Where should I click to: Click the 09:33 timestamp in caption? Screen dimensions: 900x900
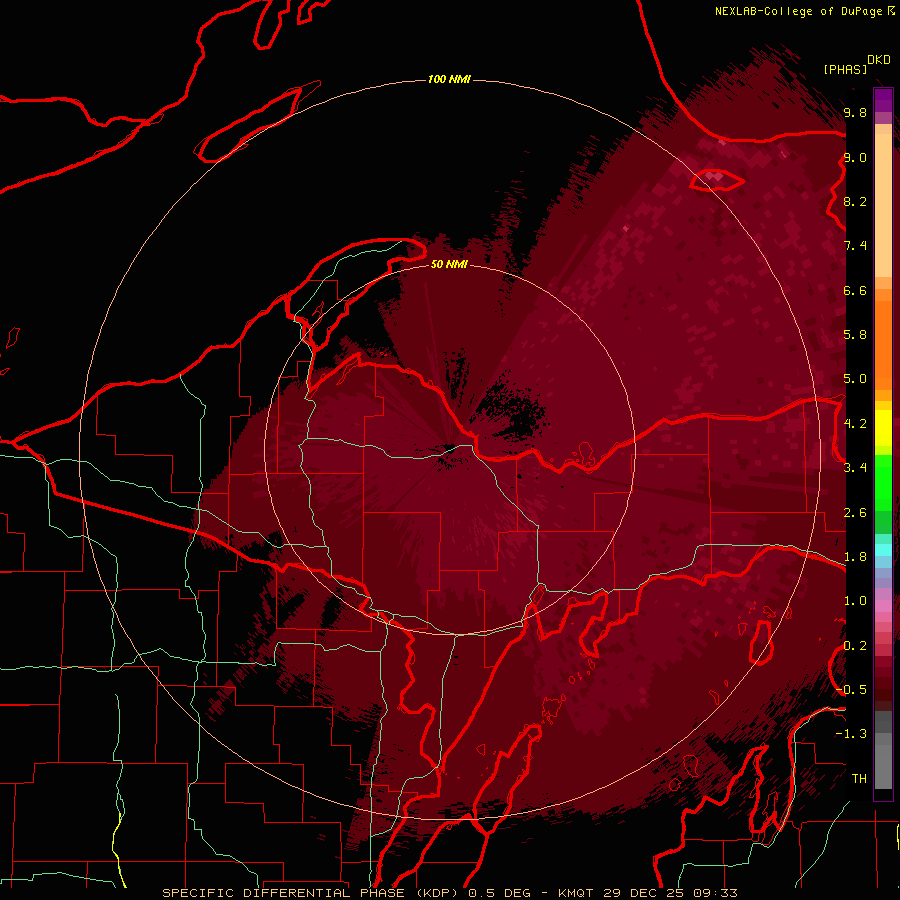715,893
